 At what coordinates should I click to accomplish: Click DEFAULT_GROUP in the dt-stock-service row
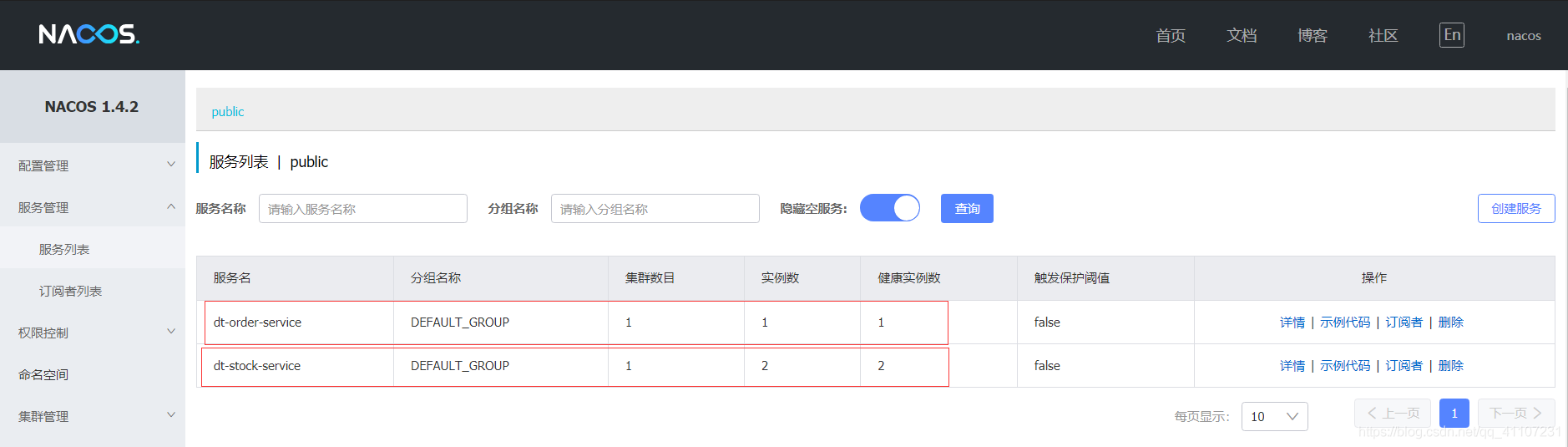[x=460, y=366]
